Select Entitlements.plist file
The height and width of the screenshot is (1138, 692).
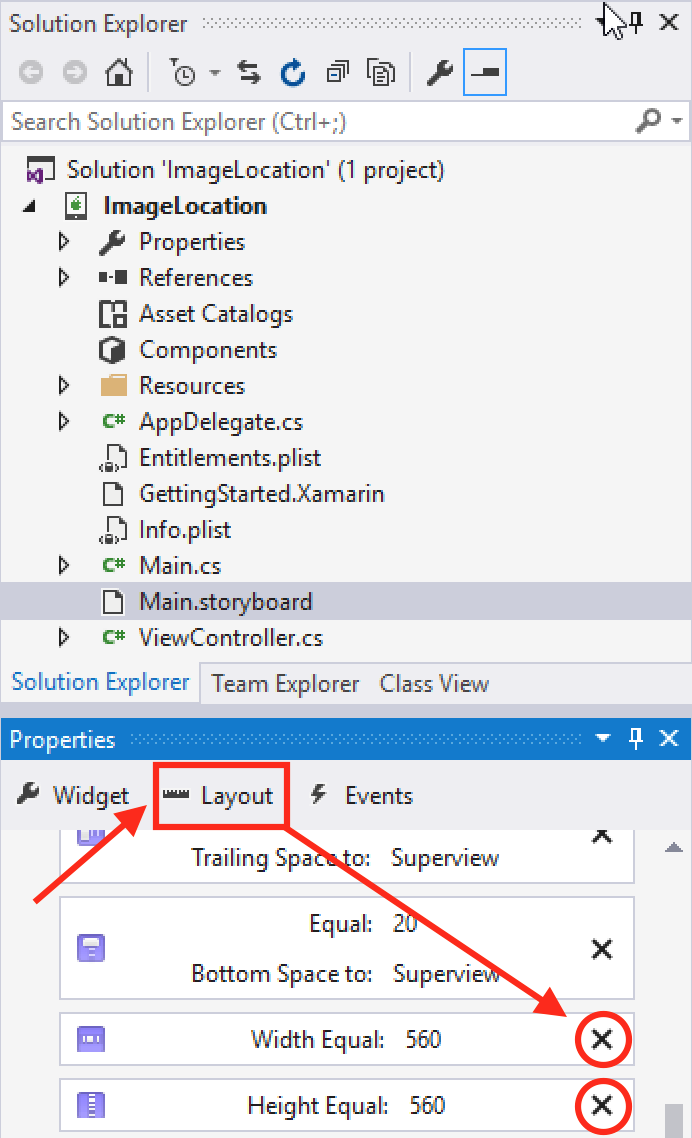click(229, 458)
